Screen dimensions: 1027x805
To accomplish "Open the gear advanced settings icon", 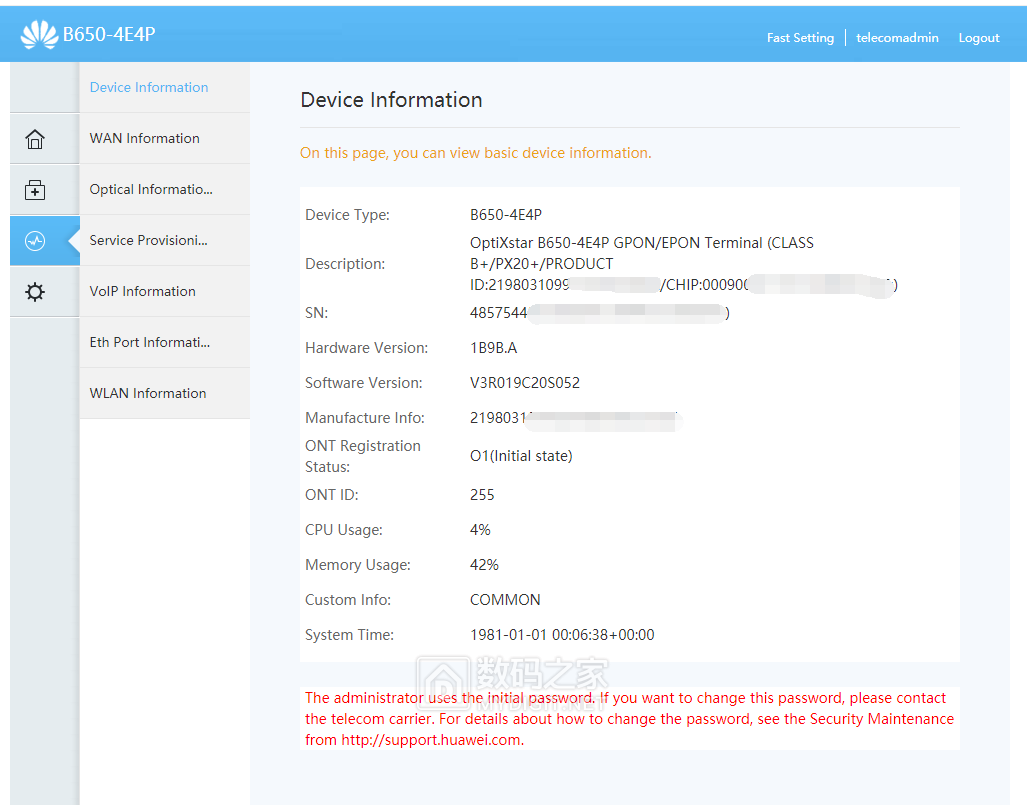I will 35,291.
